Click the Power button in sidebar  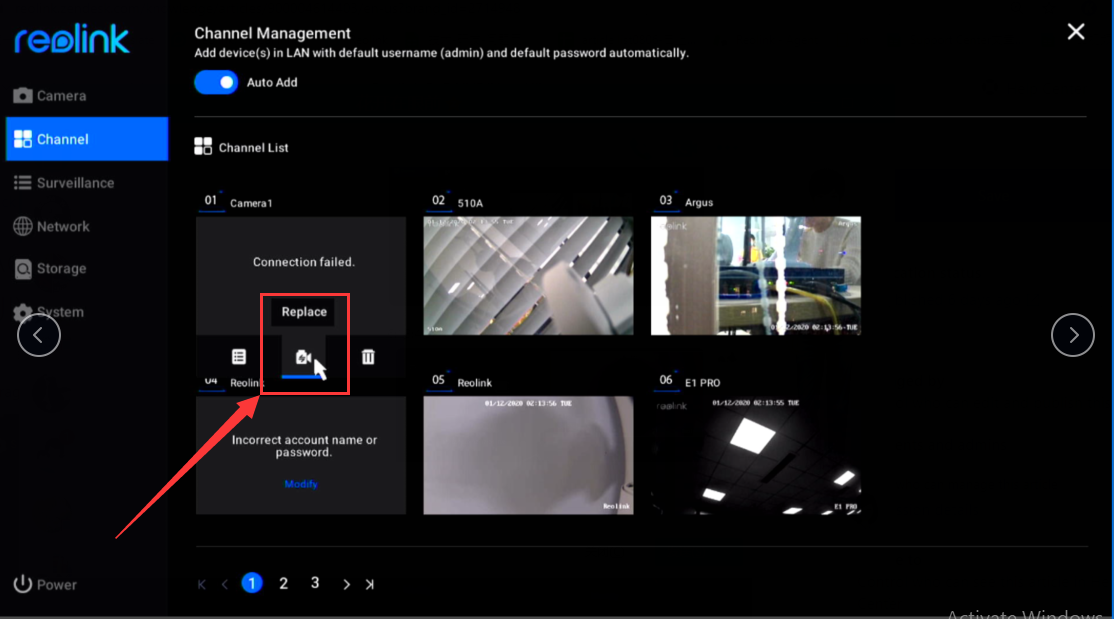tap(45, 584)
